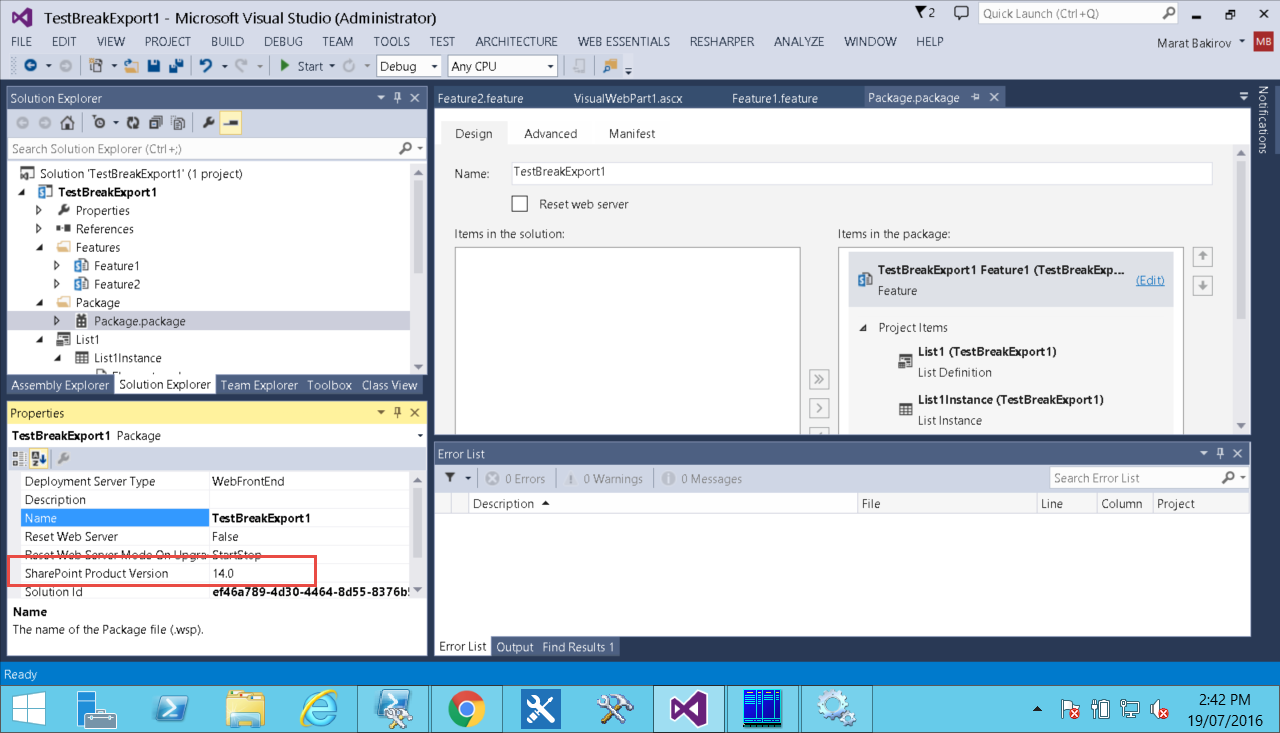Screen dimensions: 1280x733
Task: Open Google Chrome from the taskbar
Action: [466, 709]
